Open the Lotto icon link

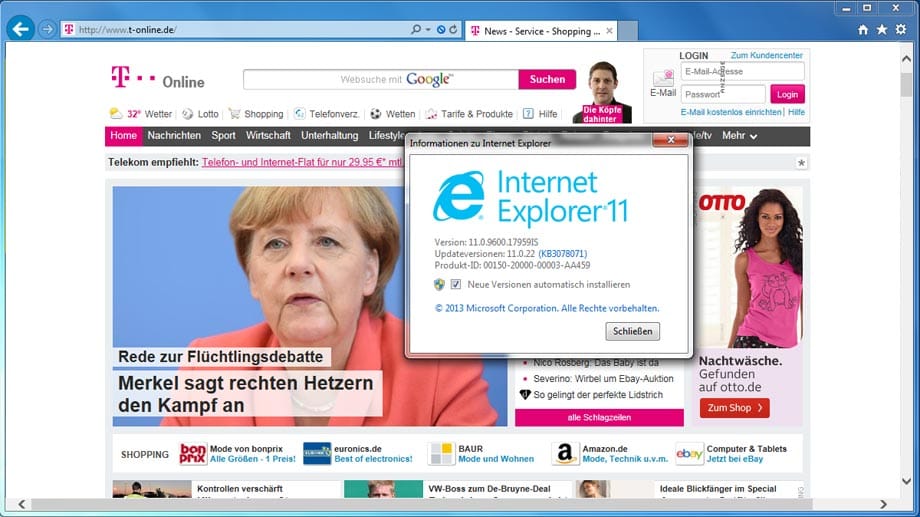(188, 114)
